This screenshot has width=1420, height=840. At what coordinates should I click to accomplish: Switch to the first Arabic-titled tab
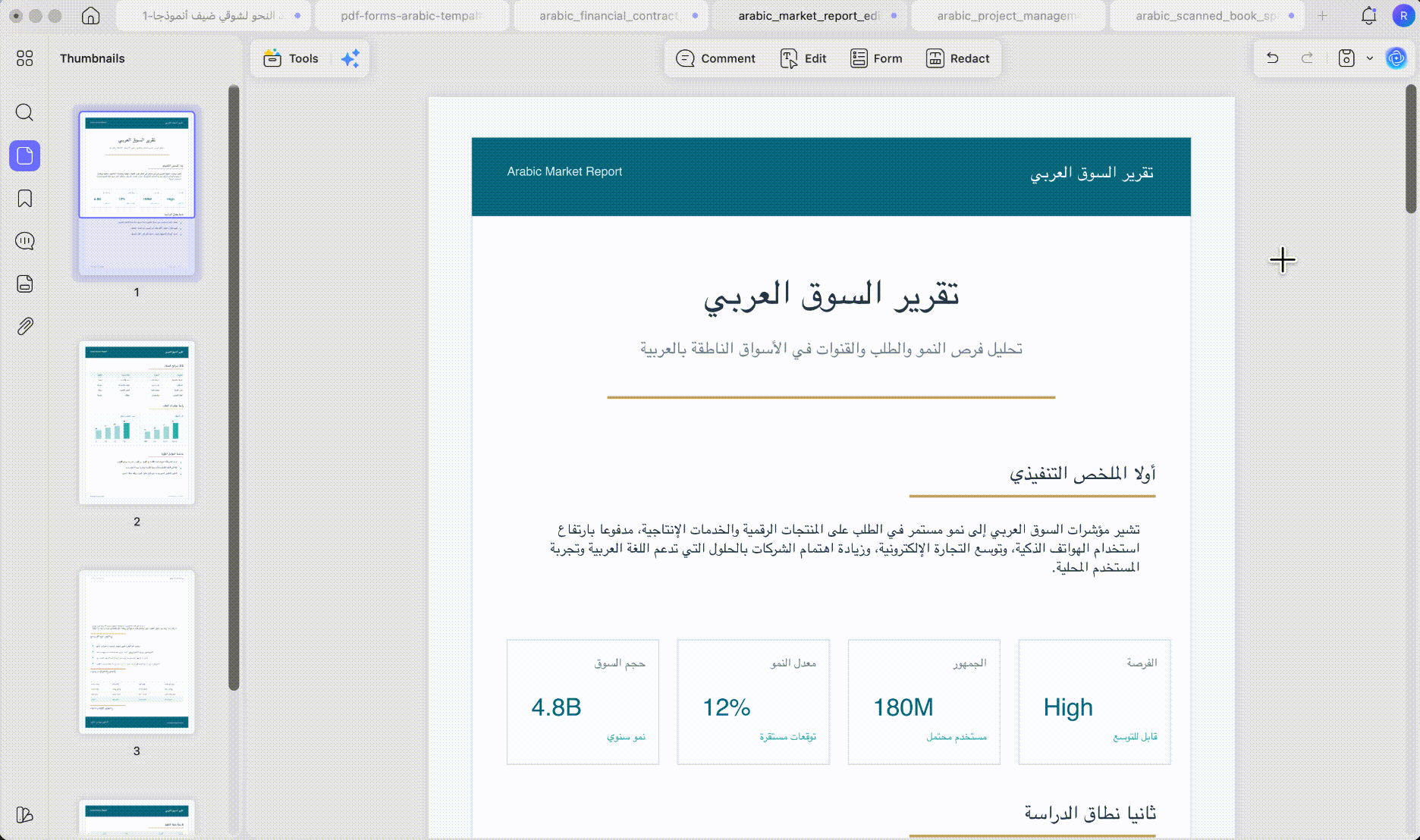point(213,16)
